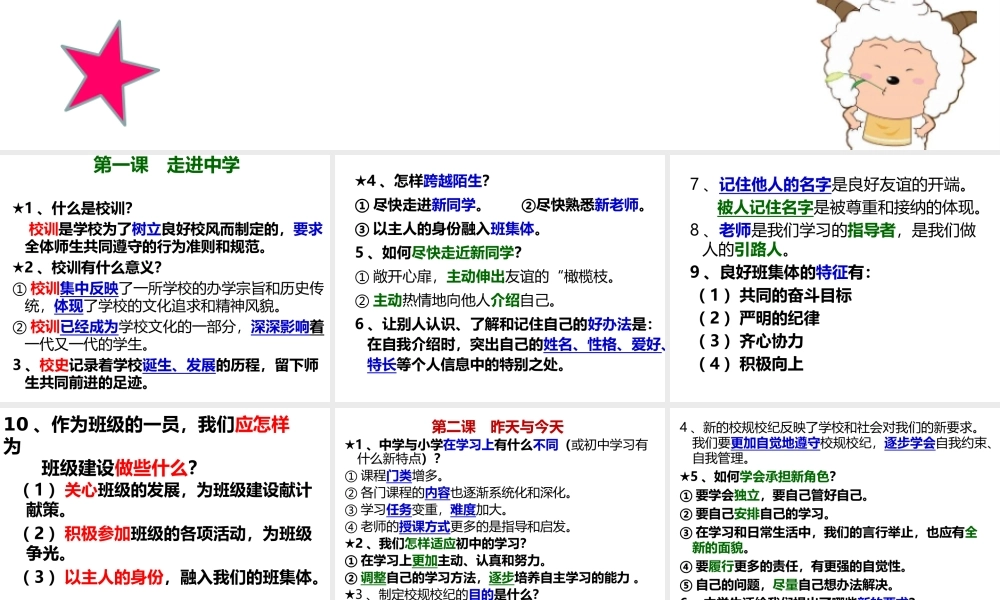
Task: Open the underlined "更加自觉地遵守"
Action: [776, 443]
